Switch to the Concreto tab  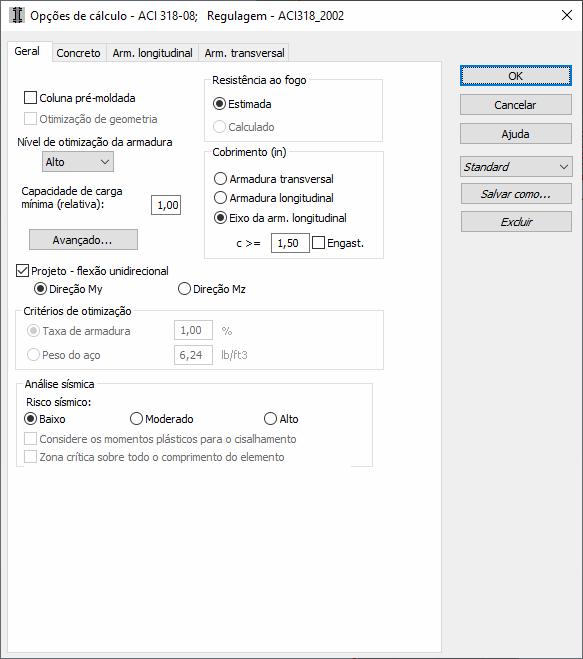click(79, 53)
